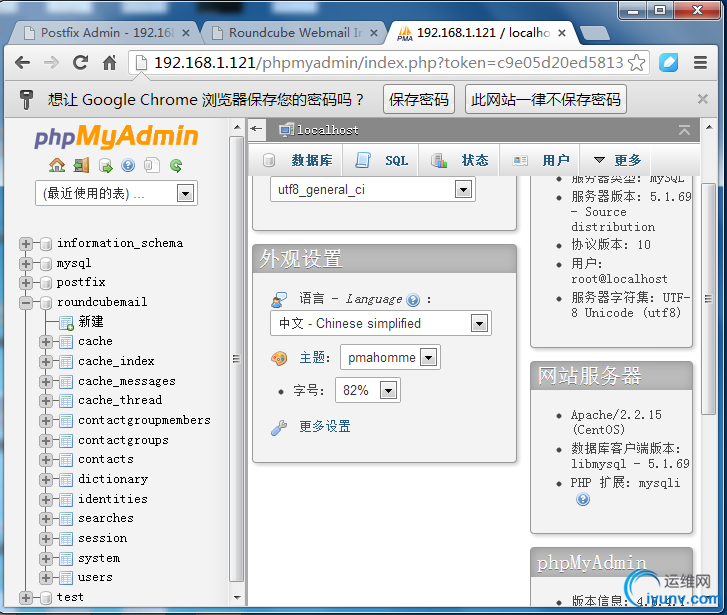This screenshot has width=727, height=615.
Task: Click the copy documents icon in sidebar
Action: 152,165
